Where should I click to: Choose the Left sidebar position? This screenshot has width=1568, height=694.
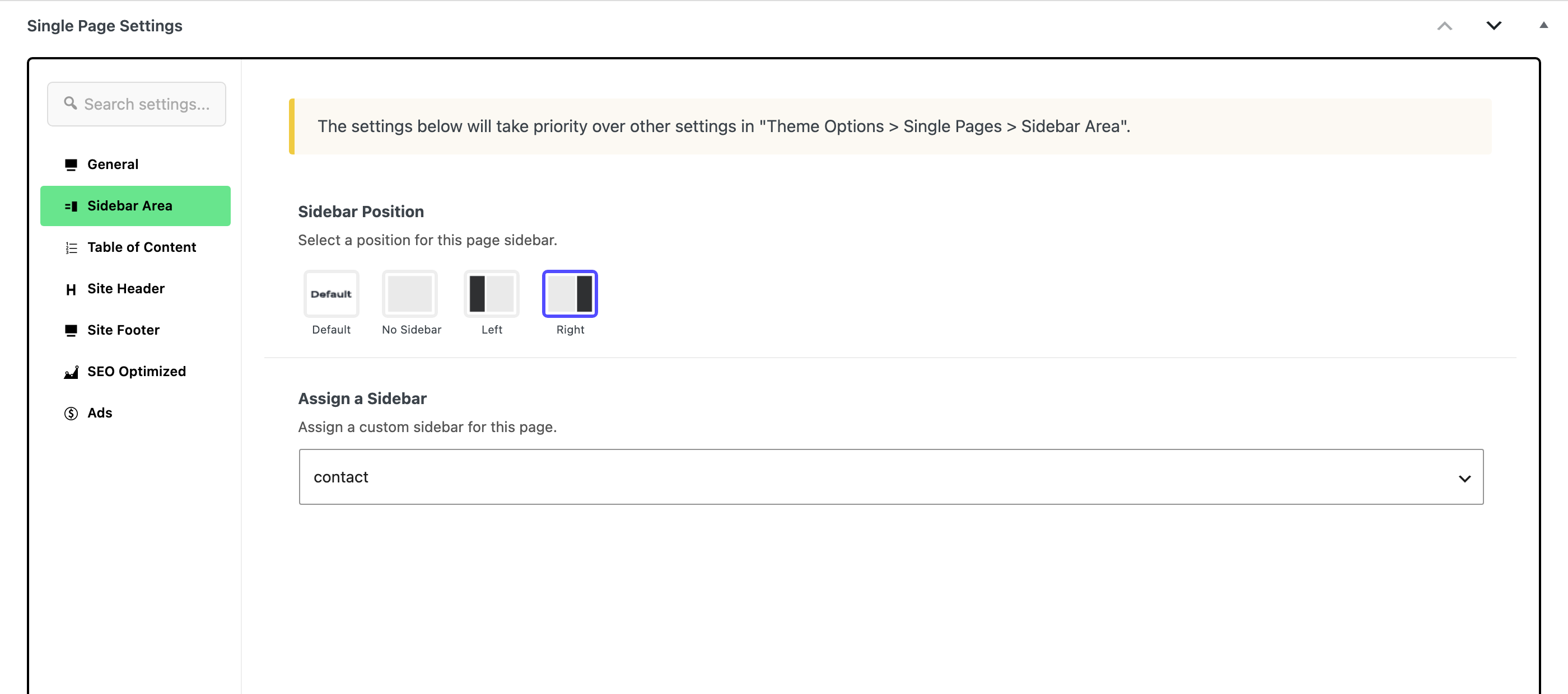pyautogui.click(x=491, y=294)
